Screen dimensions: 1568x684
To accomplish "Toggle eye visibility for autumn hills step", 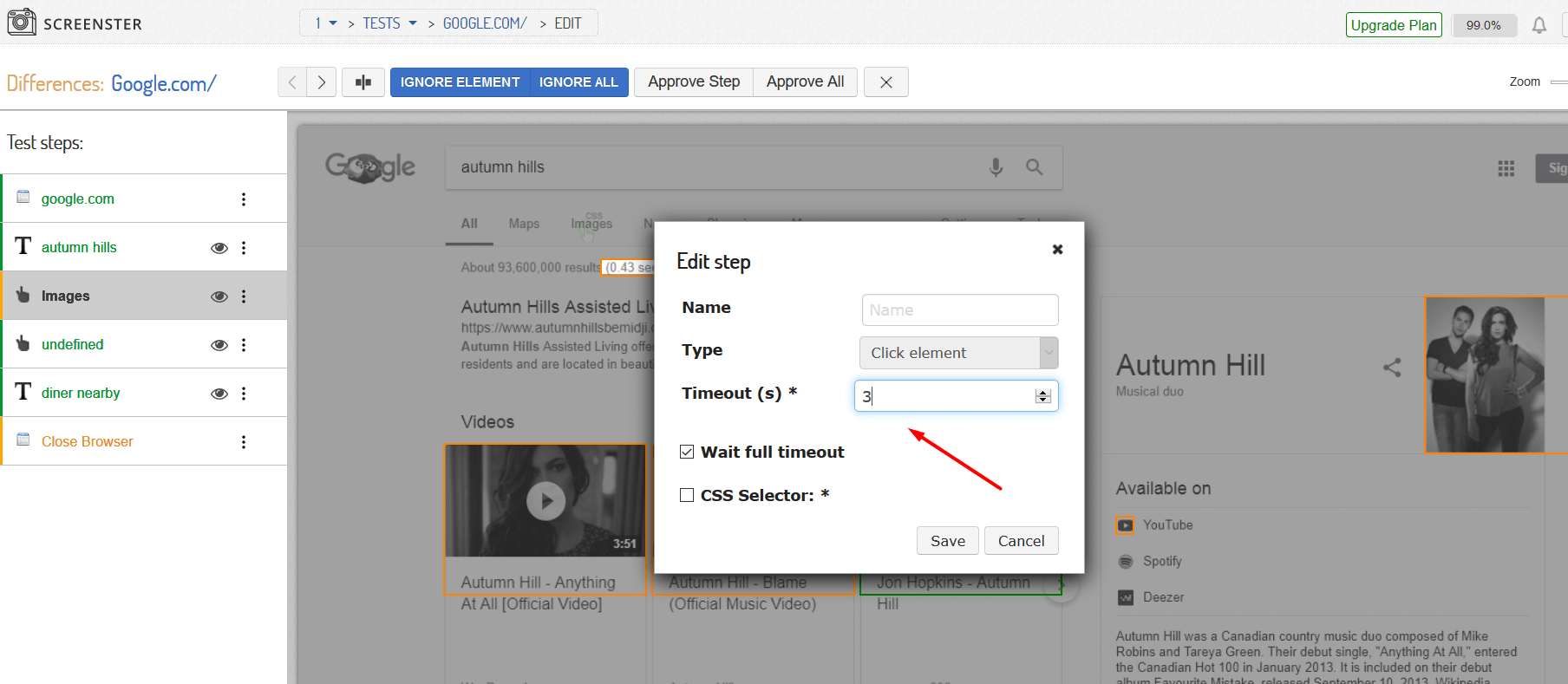I will (x=219, y=248).
